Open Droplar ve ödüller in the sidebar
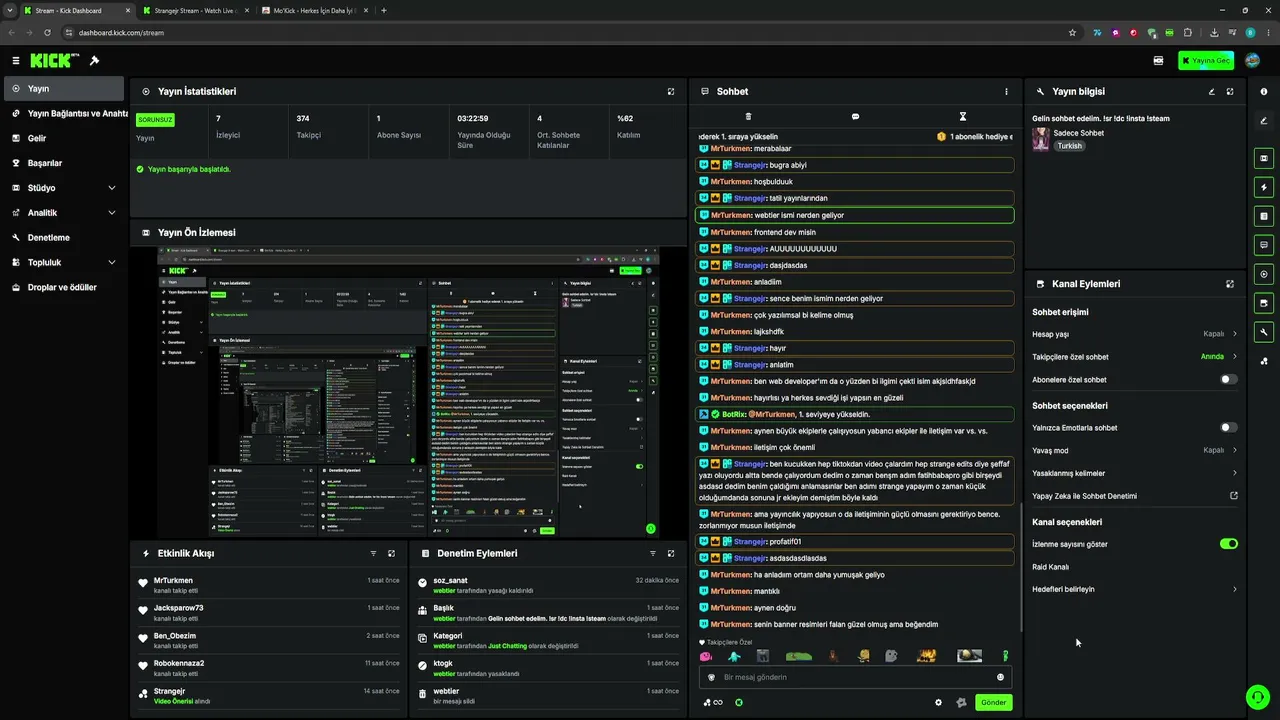The image size is (1280, 720). click(62, 287)
